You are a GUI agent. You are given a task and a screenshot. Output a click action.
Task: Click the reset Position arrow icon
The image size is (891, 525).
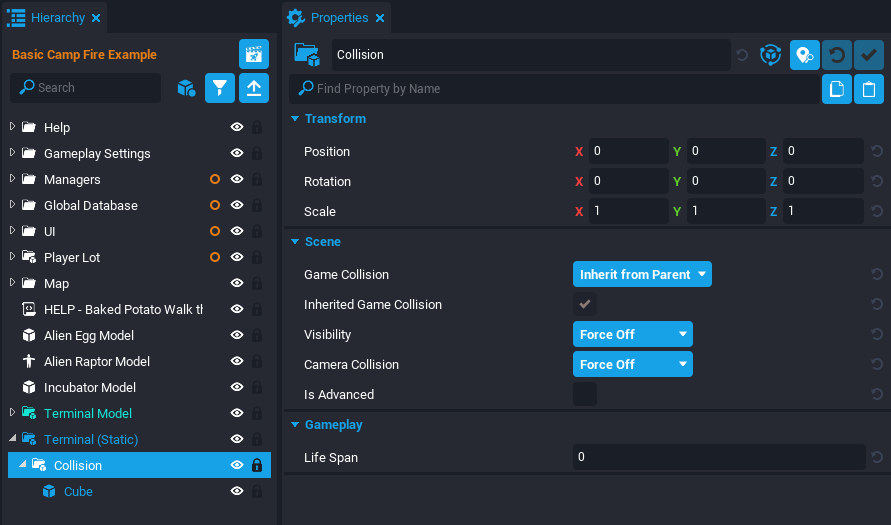pos(877,152)
